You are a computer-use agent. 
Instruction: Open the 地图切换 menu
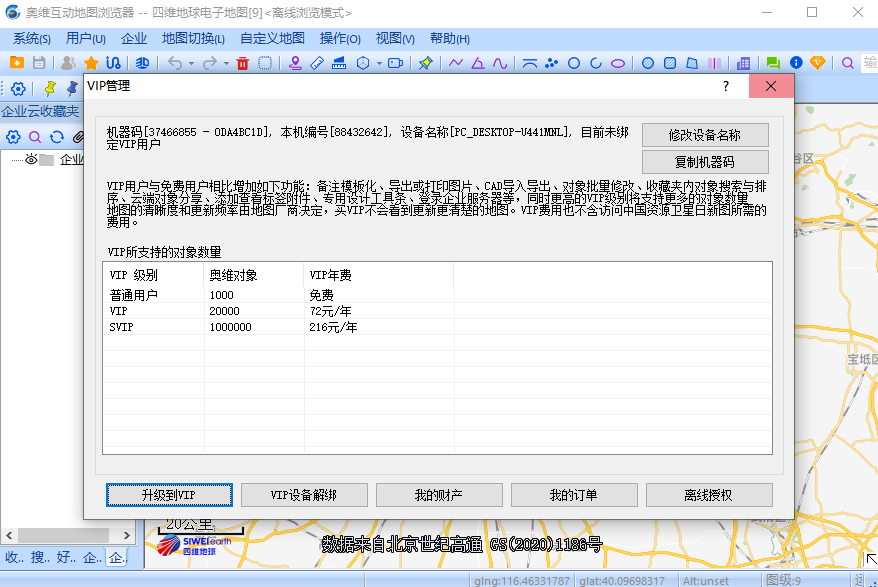pyautogui.click(x=190, y=38)
